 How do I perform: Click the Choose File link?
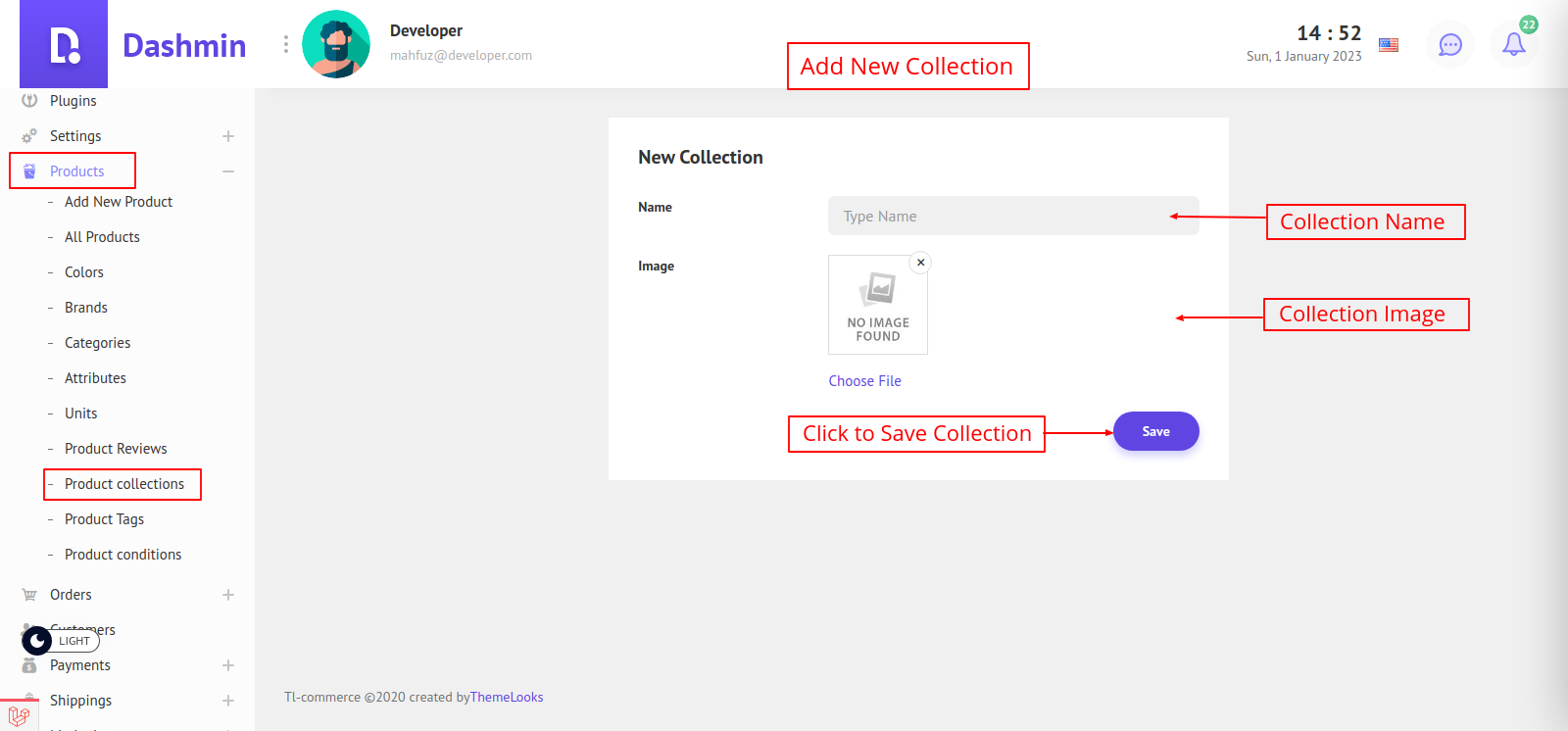864,381
